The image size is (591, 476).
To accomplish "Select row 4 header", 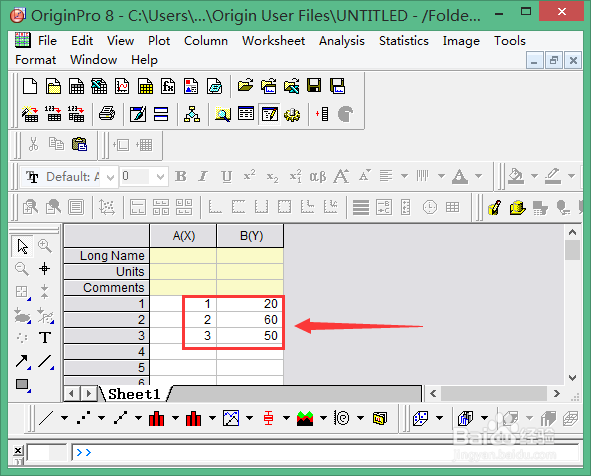I will pyautogui.click(x=107, y=352).
